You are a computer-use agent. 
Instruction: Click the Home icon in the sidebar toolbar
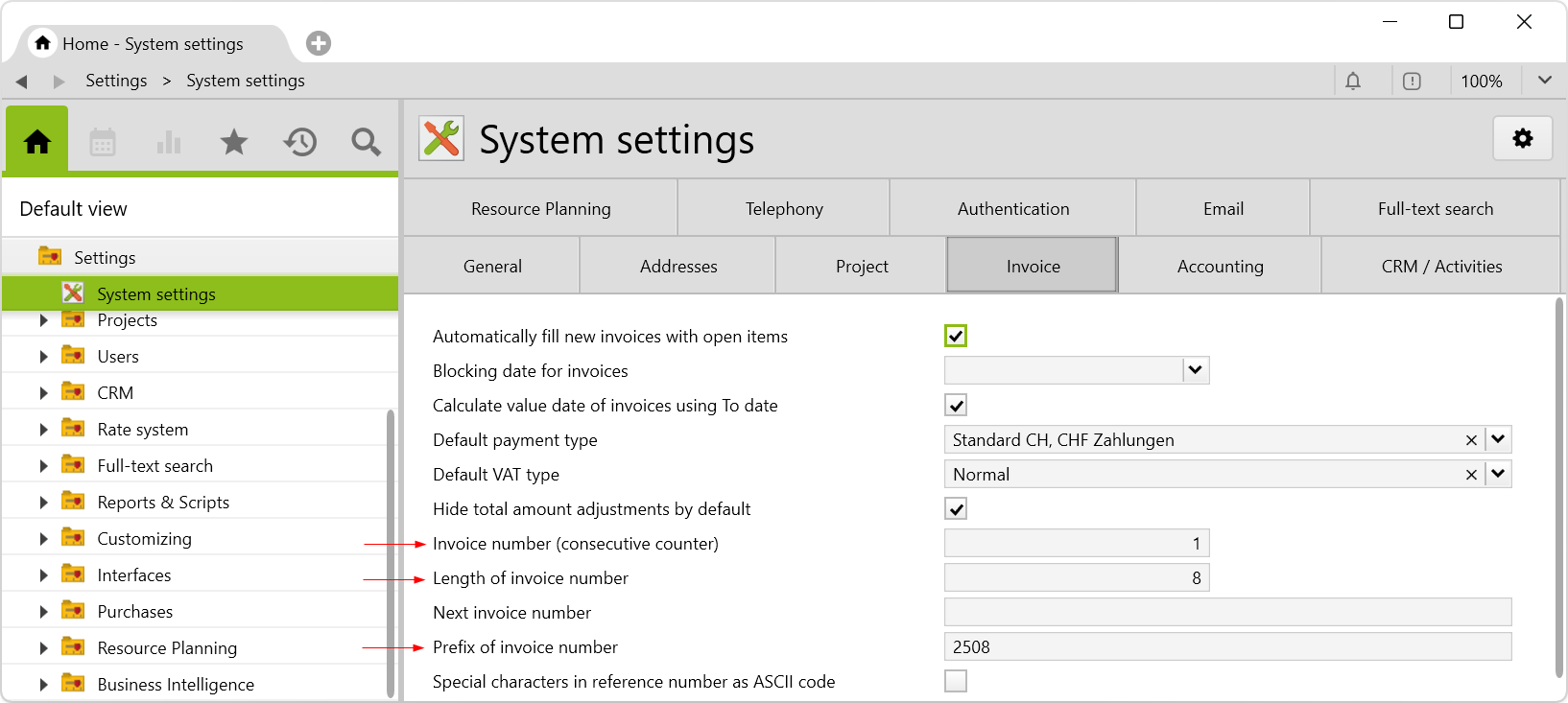point(37,142)
